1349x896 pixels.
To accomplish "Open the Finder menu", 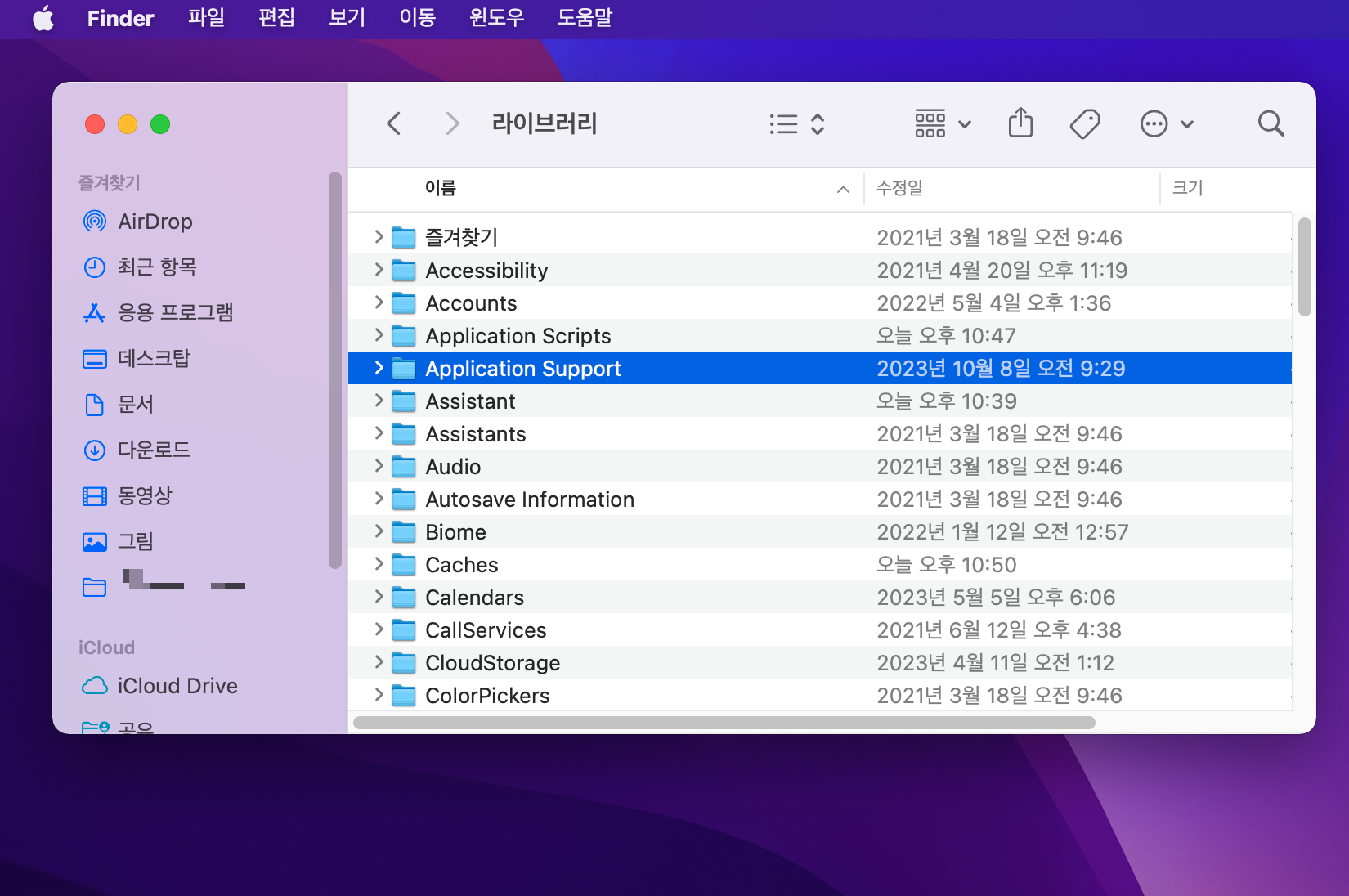I will point(120,18).
